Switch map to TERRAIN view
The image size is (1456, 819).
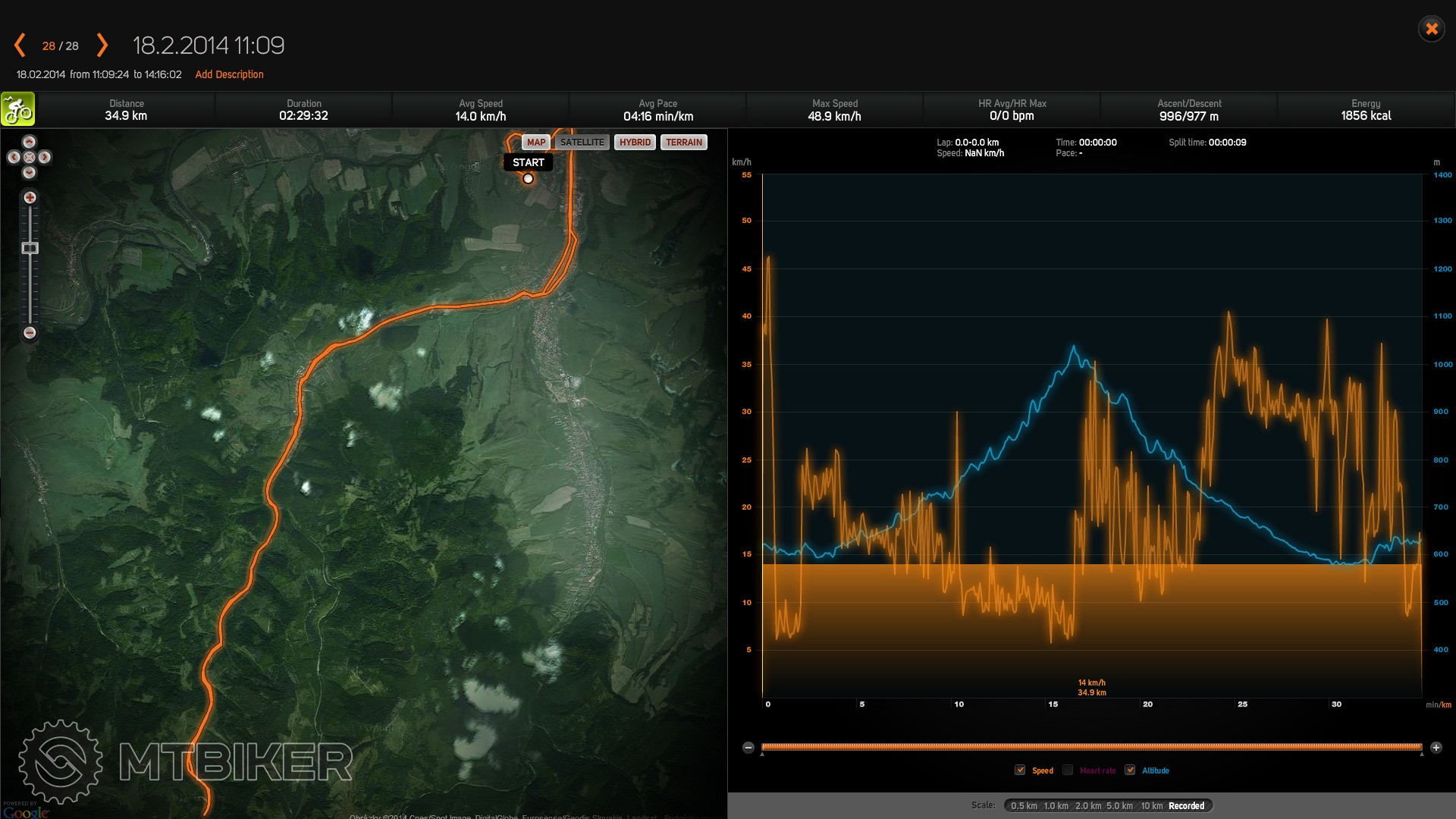(x=683, y=142)
